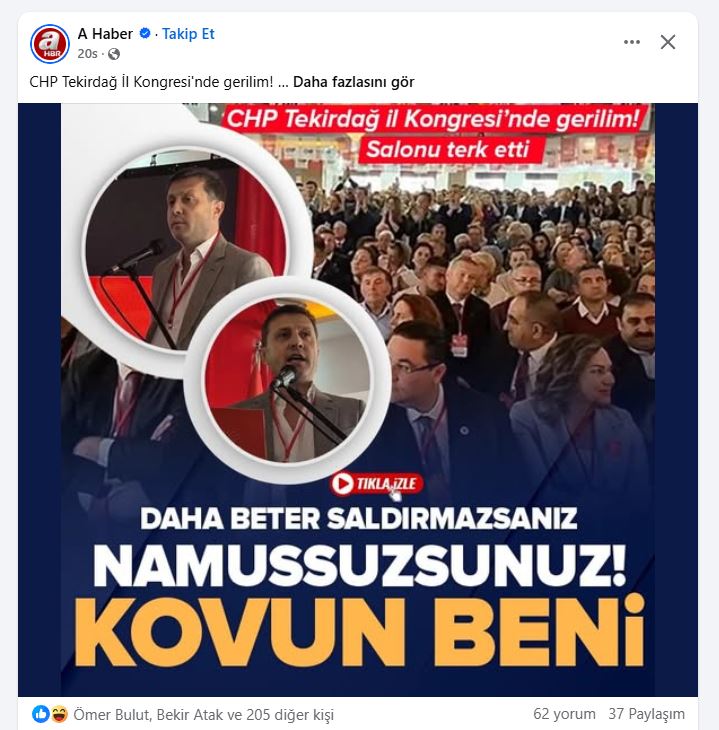The image size is (719, 730).
Task: Follow the page via Takip Et
Action: click(x=188, y=34)
